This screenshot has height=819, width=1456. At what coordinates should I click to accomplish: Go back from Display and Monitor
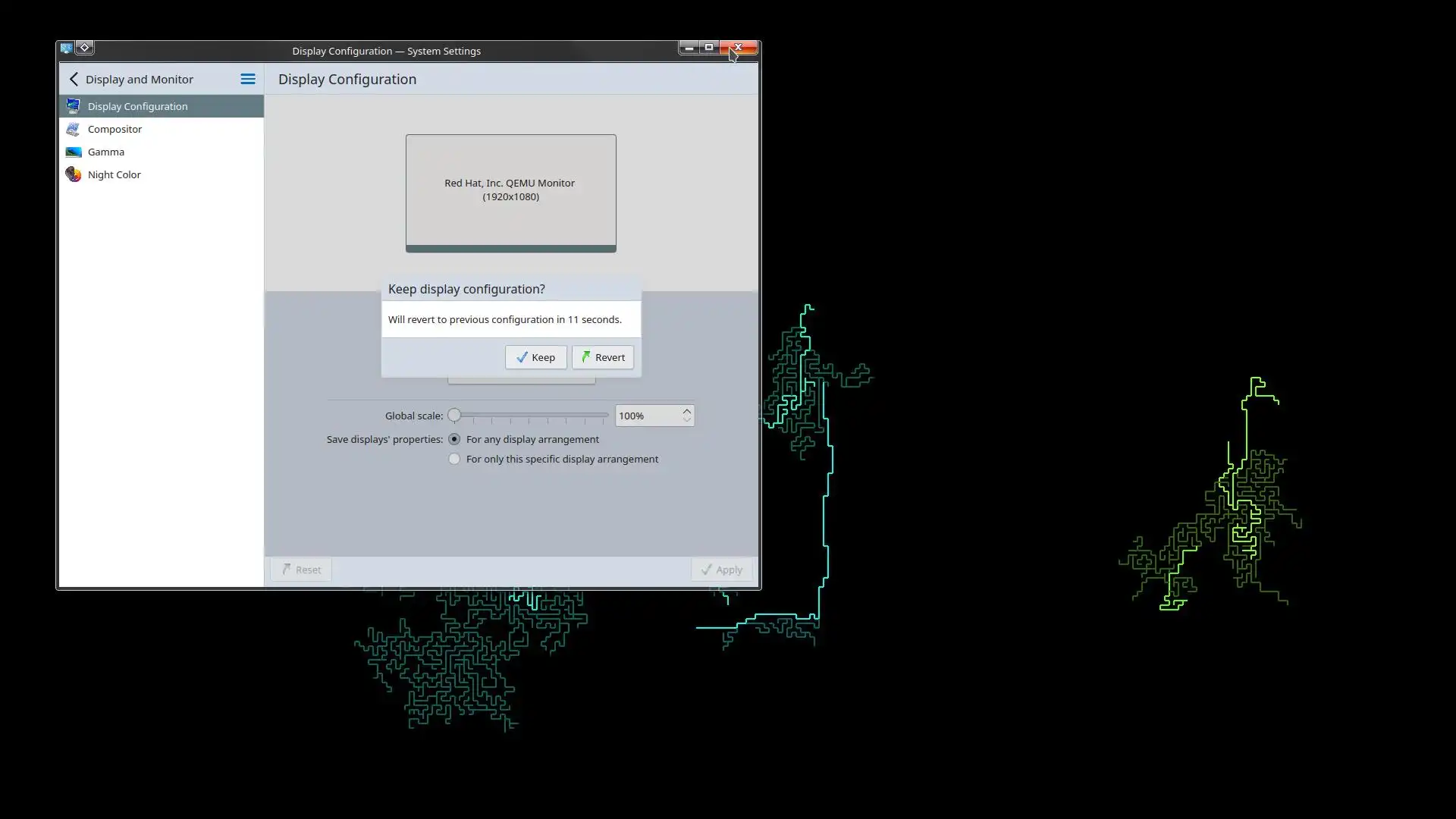point(74,79)
